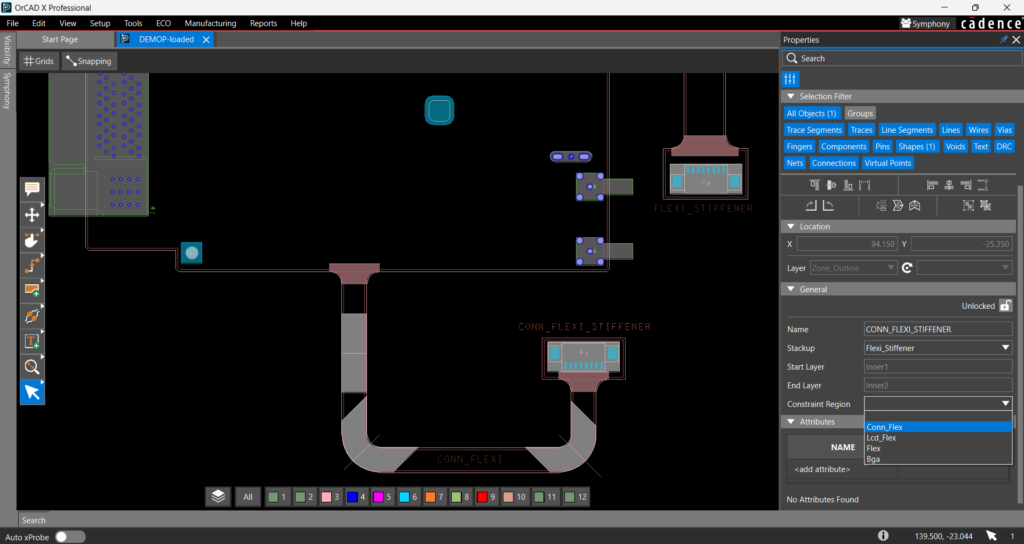Viewport: 1024px width, 544px height.
Task: Click the Name field CONN_FLEXI_STIFFENER
Action: (x=938, y=329)
